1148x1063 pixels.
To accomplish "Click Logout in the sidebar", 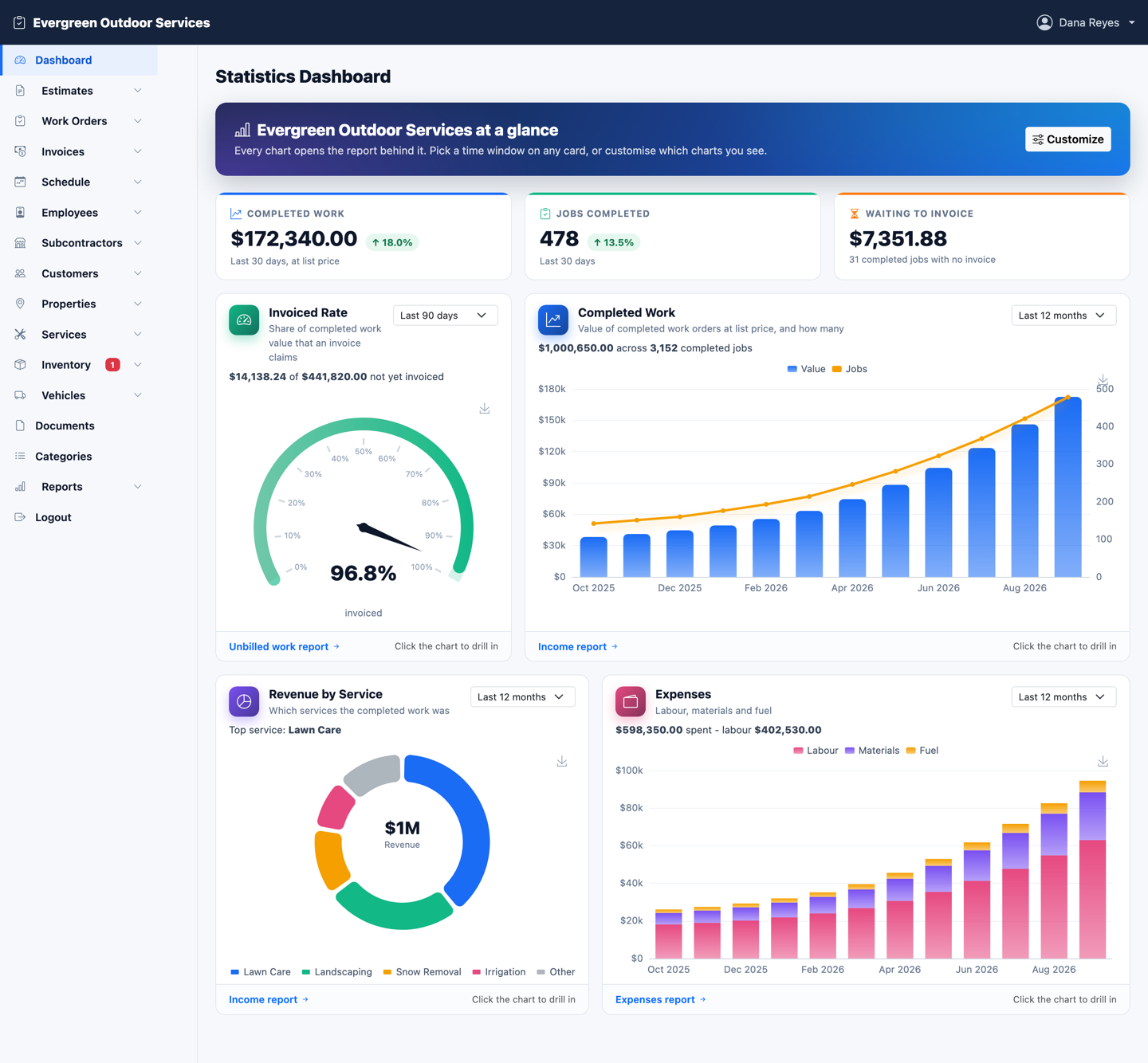I will coord(79,517).
